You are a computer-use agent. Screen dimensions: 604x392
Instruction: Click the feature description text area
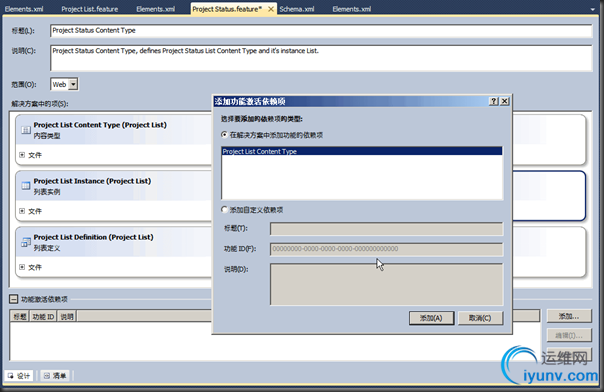tap(321, 58)
